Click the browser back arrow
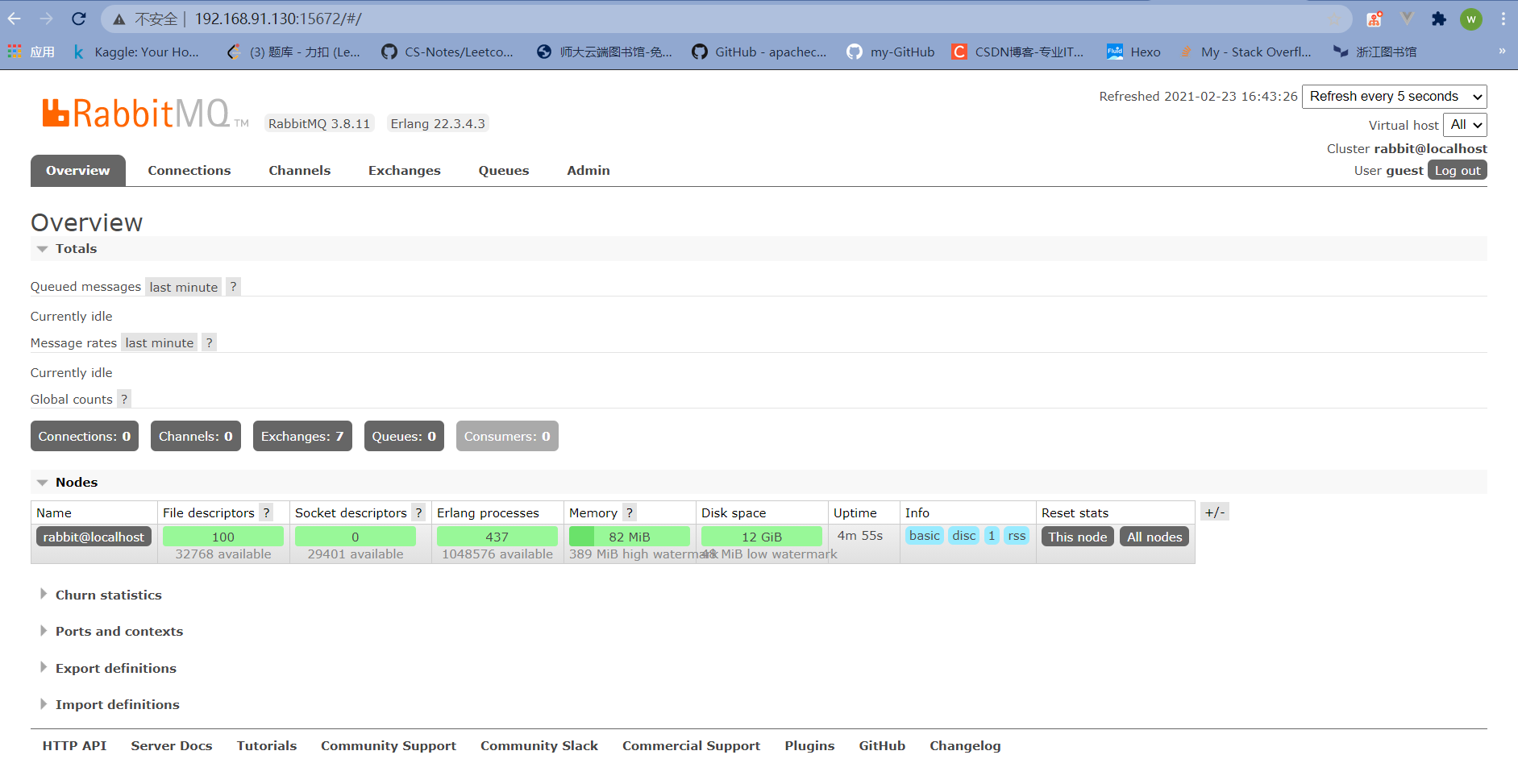 (x=15, y=19)
